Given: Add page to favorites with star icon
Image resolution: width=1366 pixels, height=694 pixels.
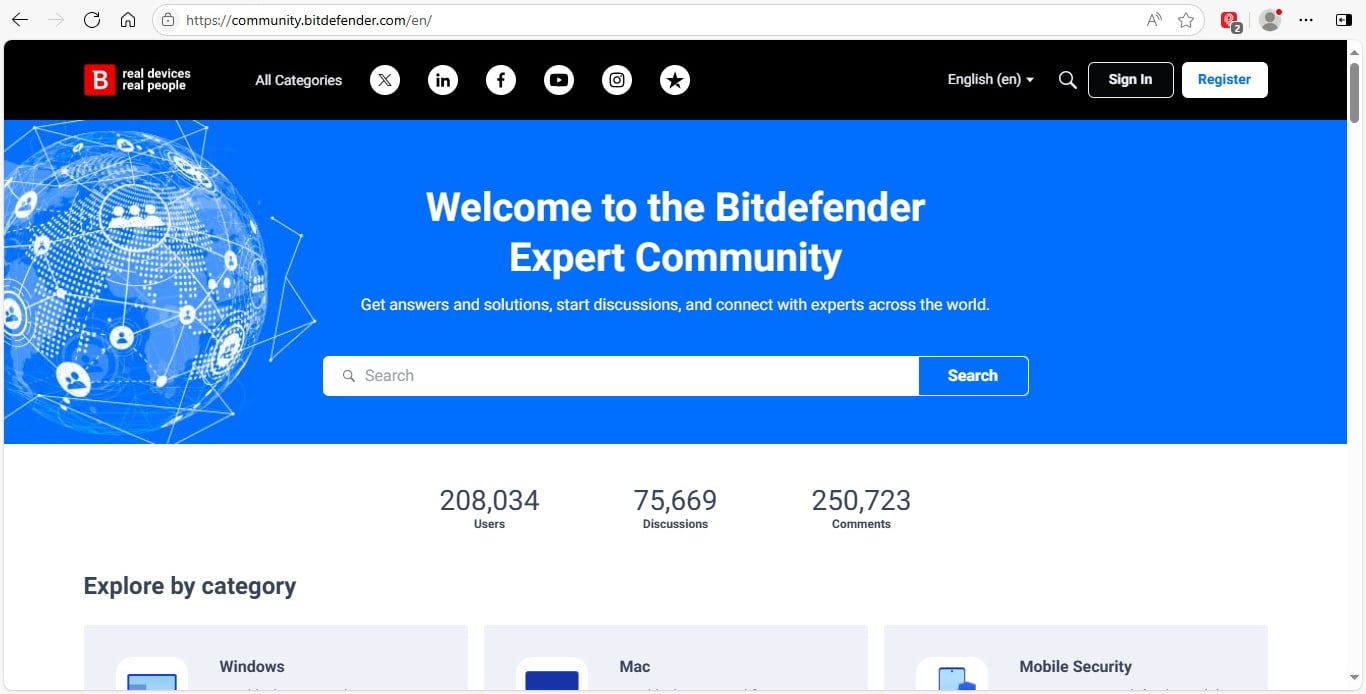Looking at the screenshot, I should click(1186, 20).
